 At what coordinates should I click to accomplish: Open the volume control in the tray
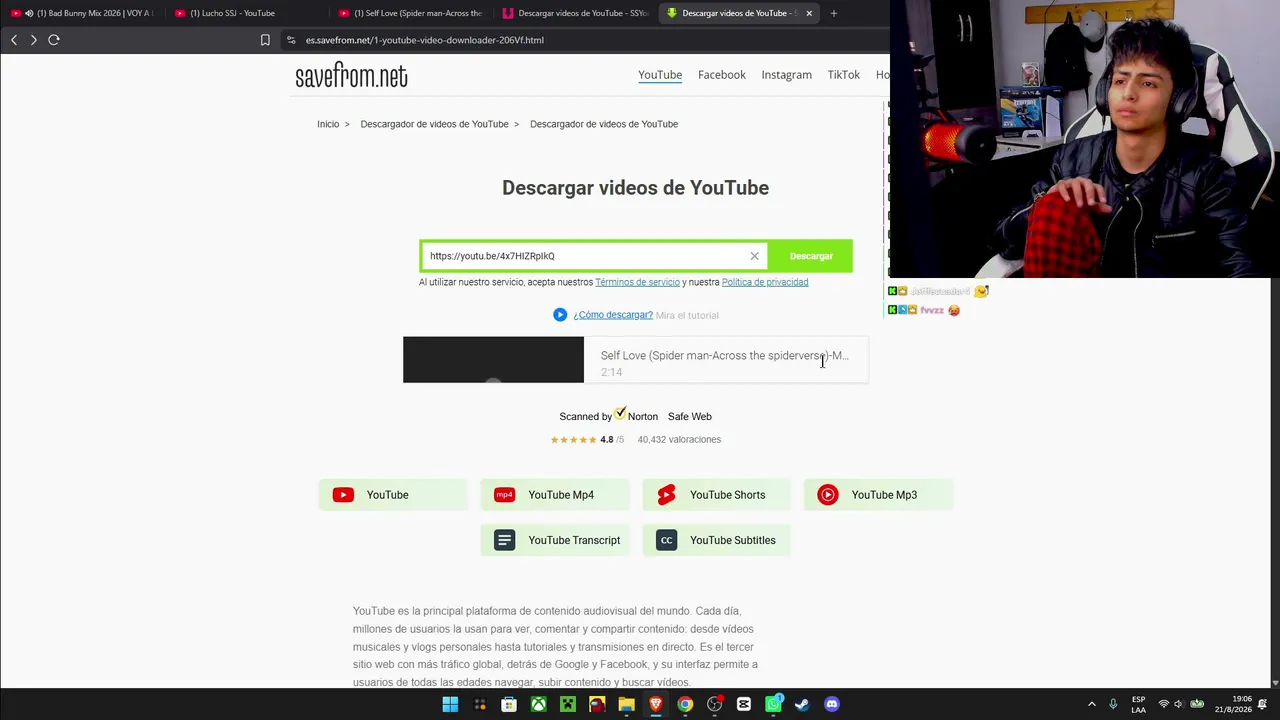click(1179, 704)
